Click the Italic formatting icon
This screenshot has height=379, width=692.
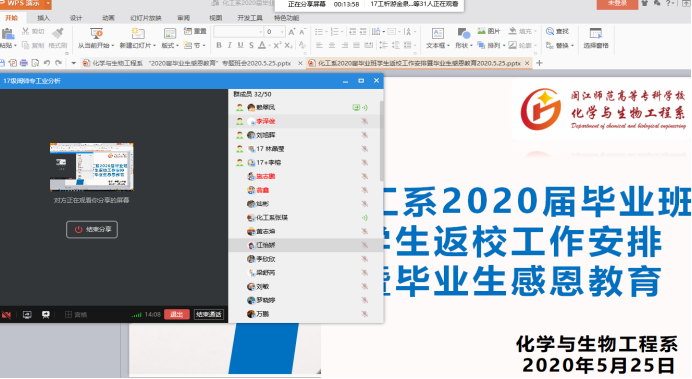tap(229, 45)
